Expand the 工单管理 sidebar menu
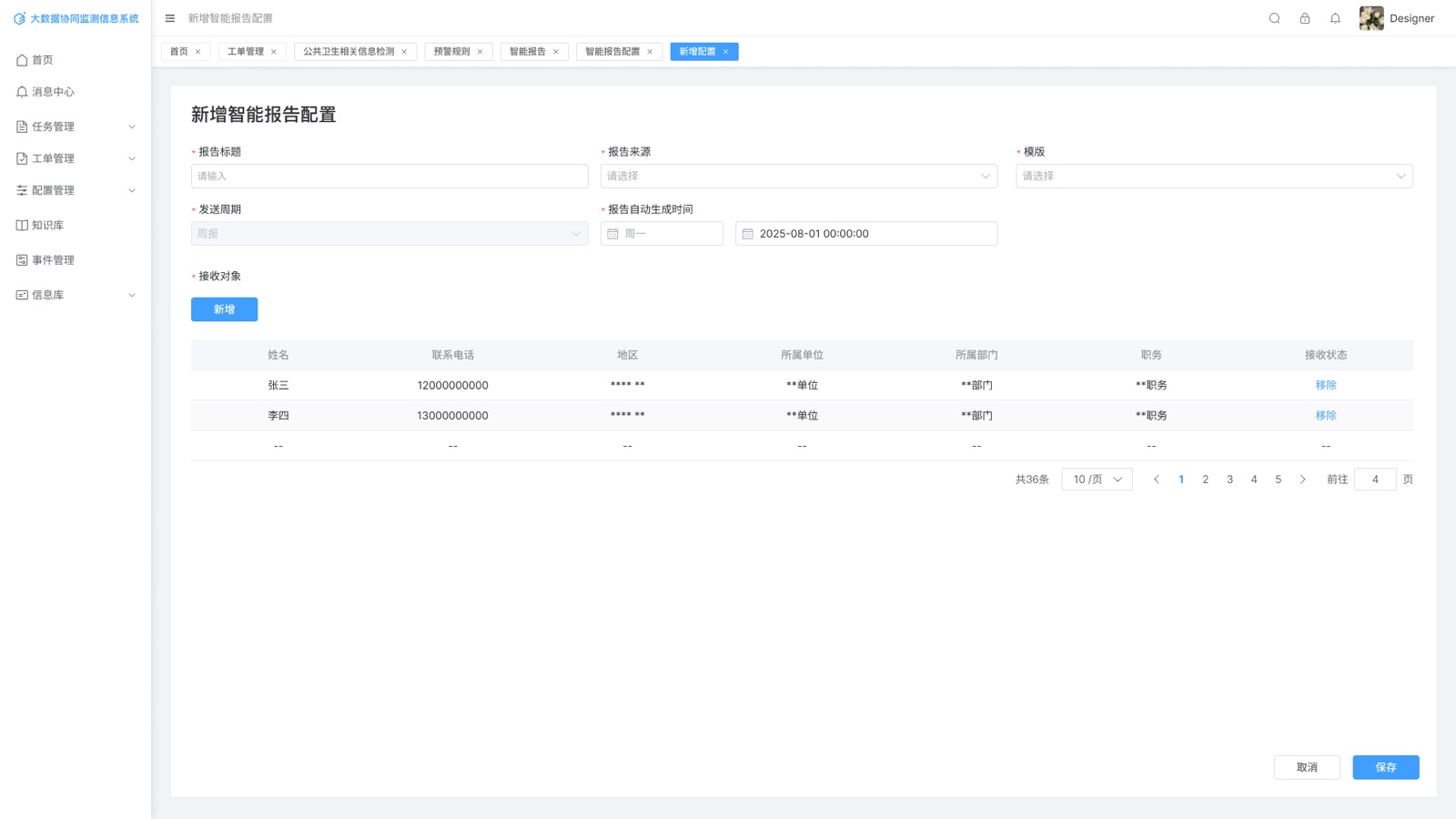Screen dimensions: 1456x819 (76, 158)
